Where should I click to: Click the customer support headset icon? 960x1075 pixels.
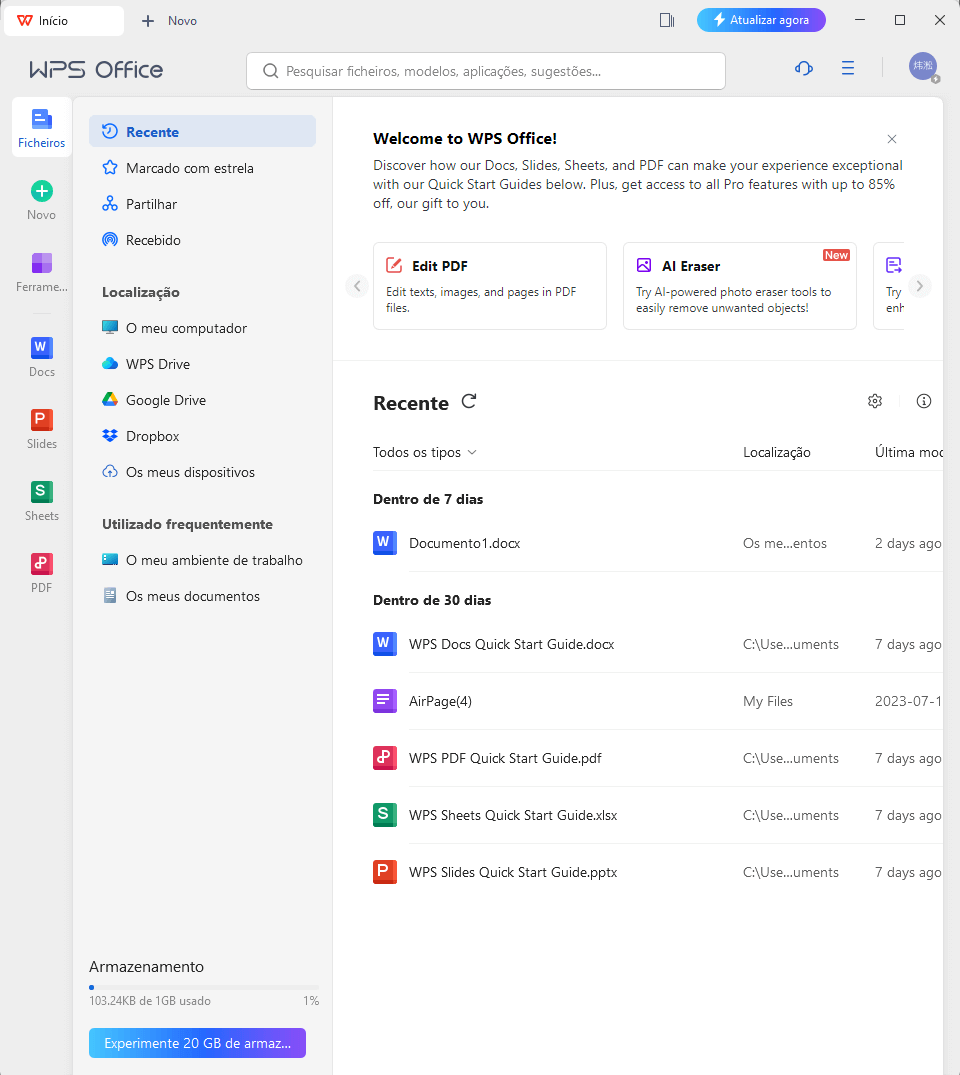pyautogui.click(x=804, y=68)
